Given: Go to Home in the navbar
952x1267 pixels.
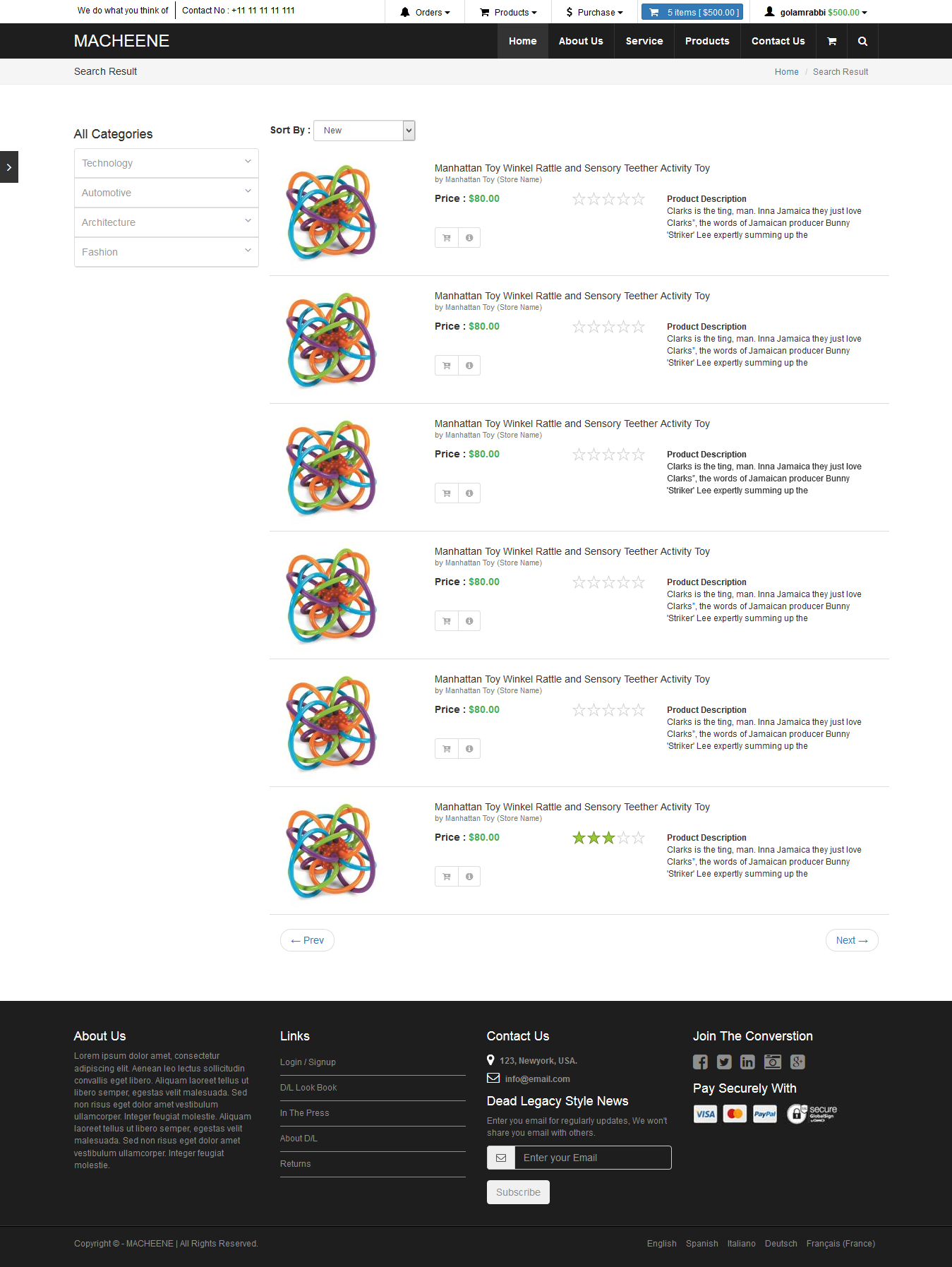Looking at the screenshot, I should [x=523, y=41].
